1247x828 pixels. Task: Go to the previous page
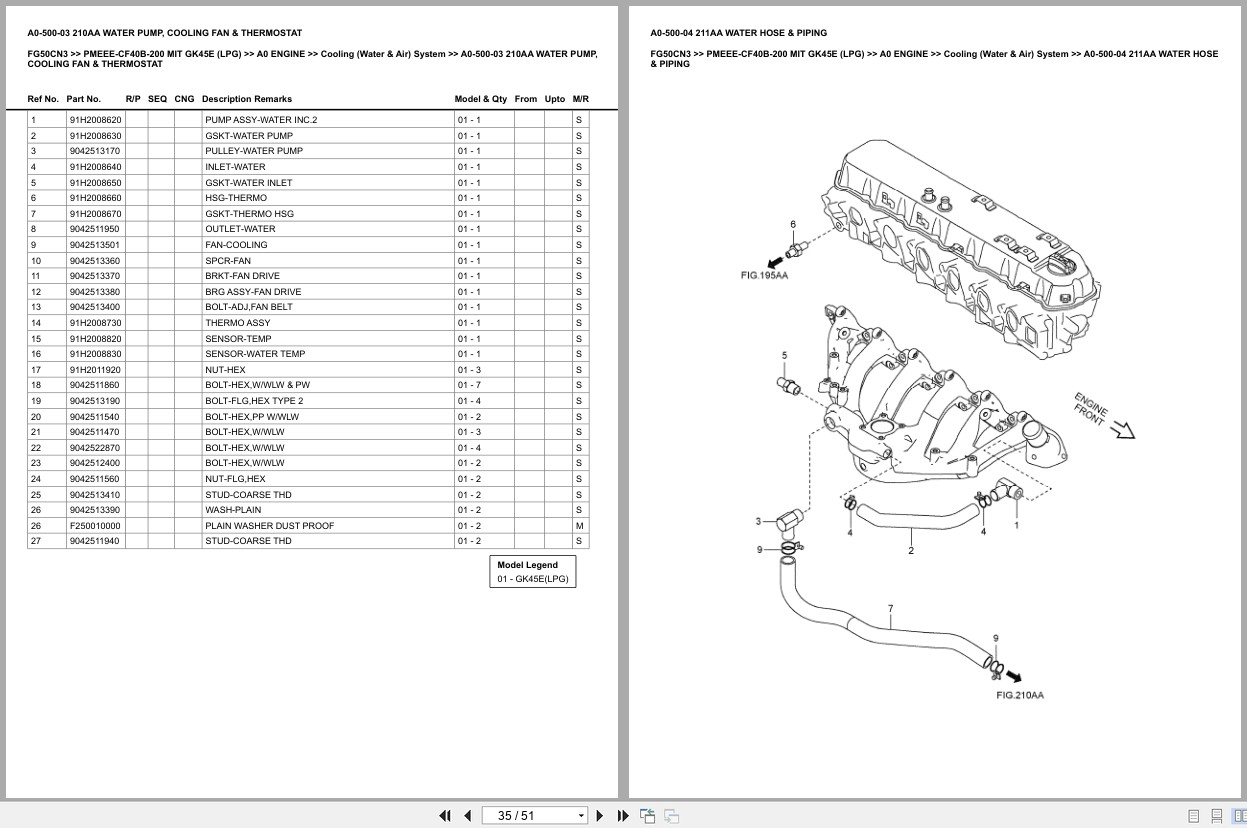(x=467, y=816)
